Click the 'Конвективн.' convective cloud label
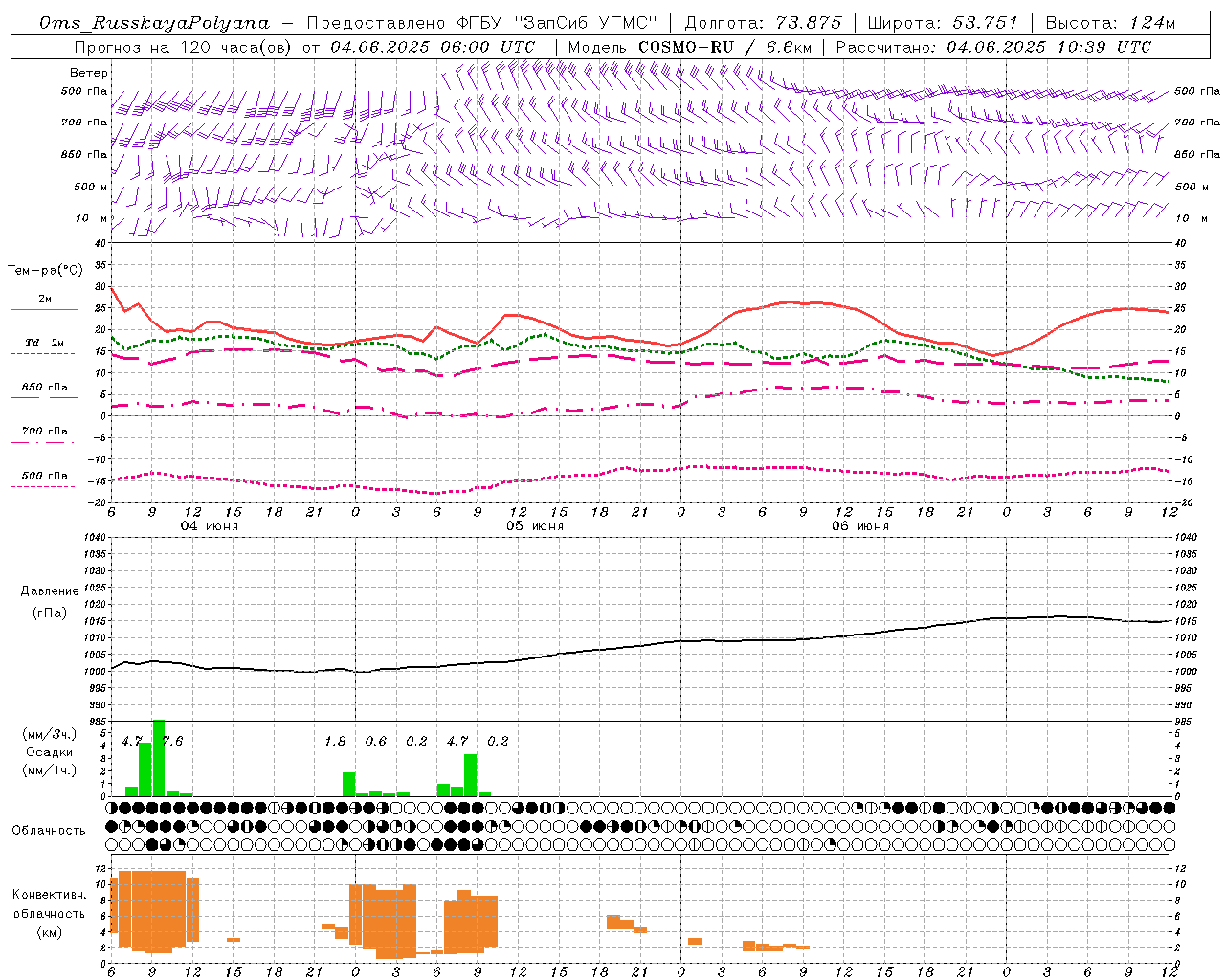The width and height of the screenshot is (1225, 980). tap(50, 895)
